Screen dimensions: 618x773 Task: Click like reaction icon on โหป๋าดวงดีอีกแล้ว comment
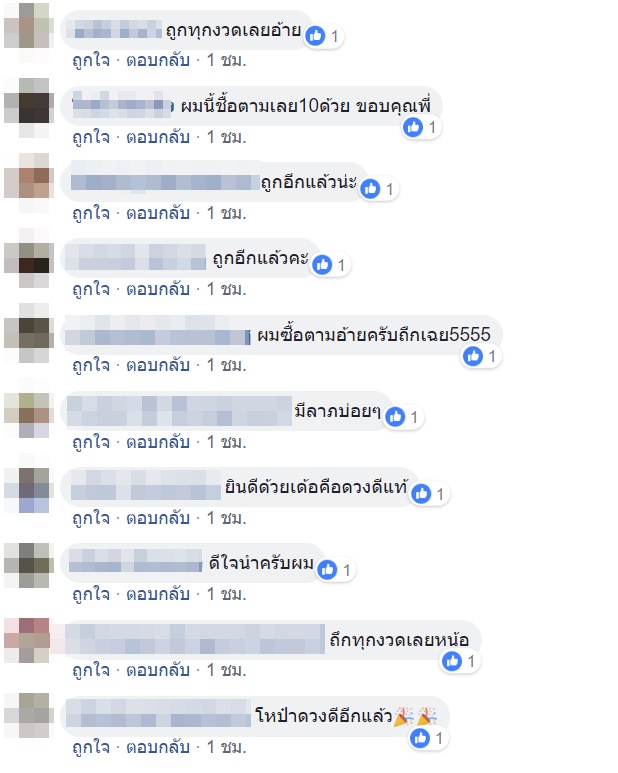(x=420, y=738)
